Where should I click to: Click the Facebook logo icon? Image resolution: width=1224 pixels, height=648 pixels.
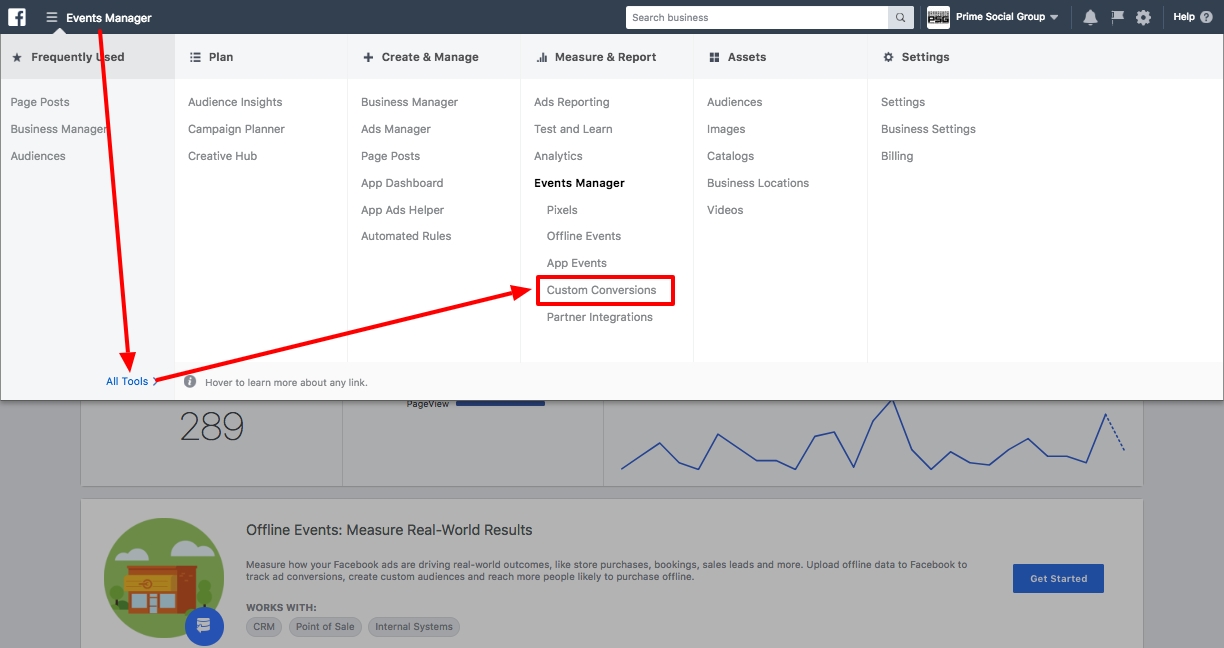point(17,17)
